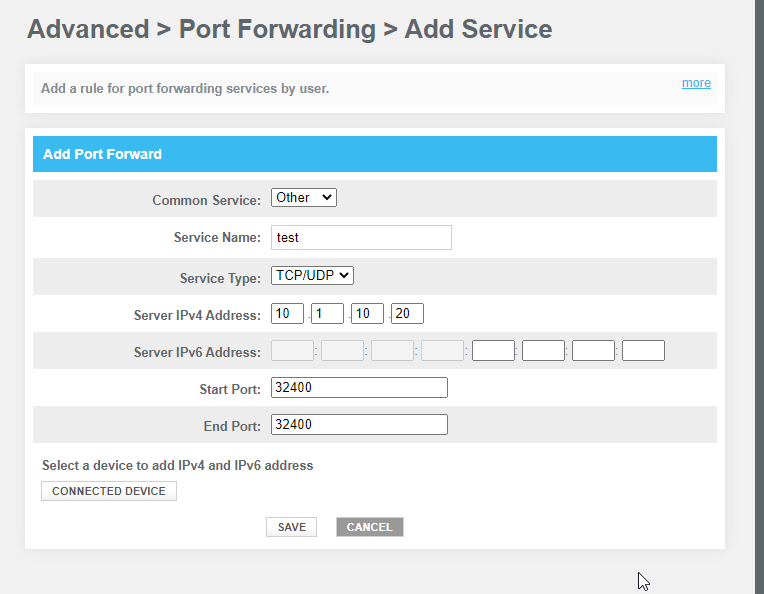The height and width of the screenshot is (594, 764).
Task: Click the first disabled IPv6 segment field
Action: click(x=292, y=350)
